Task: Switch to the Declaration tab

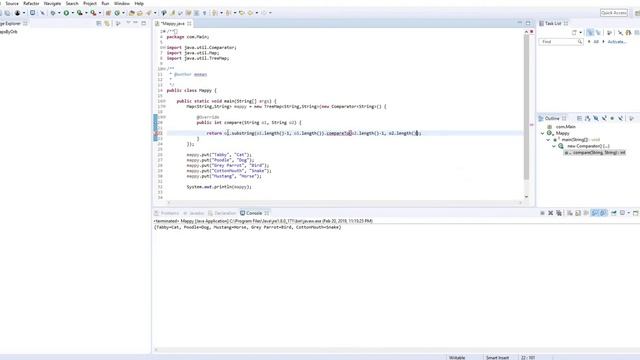Action: tap(222, 213)
